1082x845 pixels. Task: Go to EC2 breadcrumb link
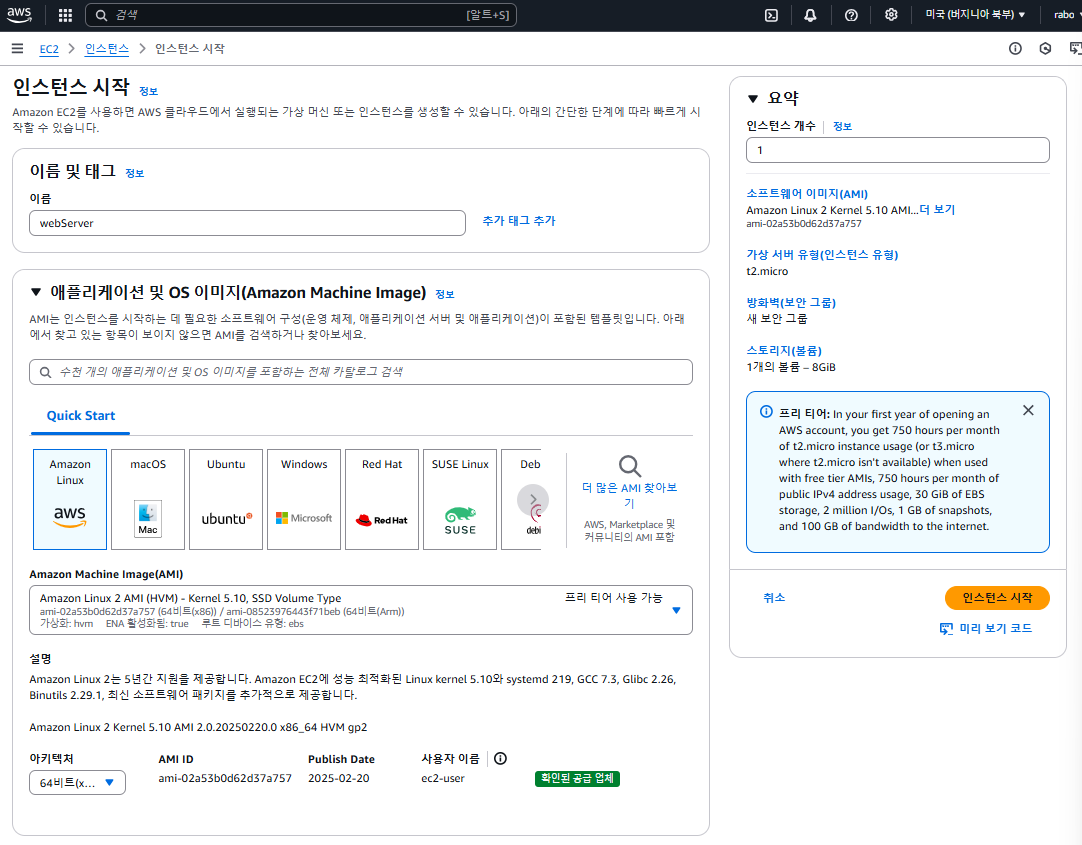click(49, 49)
